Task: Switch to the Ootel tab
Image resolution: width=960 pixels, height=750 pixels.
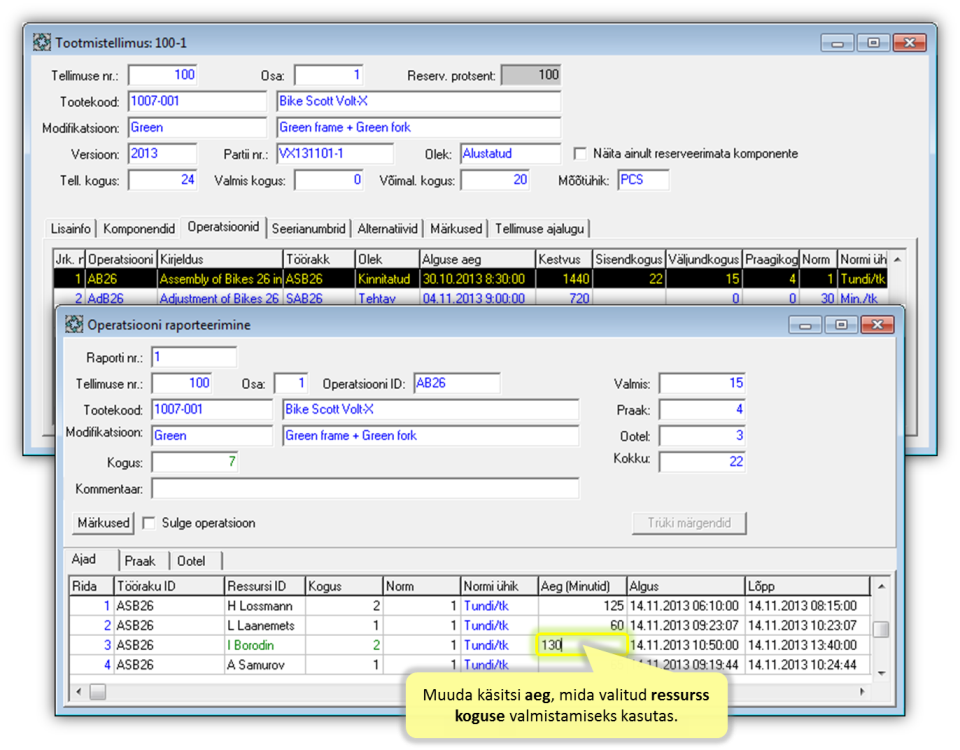Action: pyautogui.click(x=191, y=561)
